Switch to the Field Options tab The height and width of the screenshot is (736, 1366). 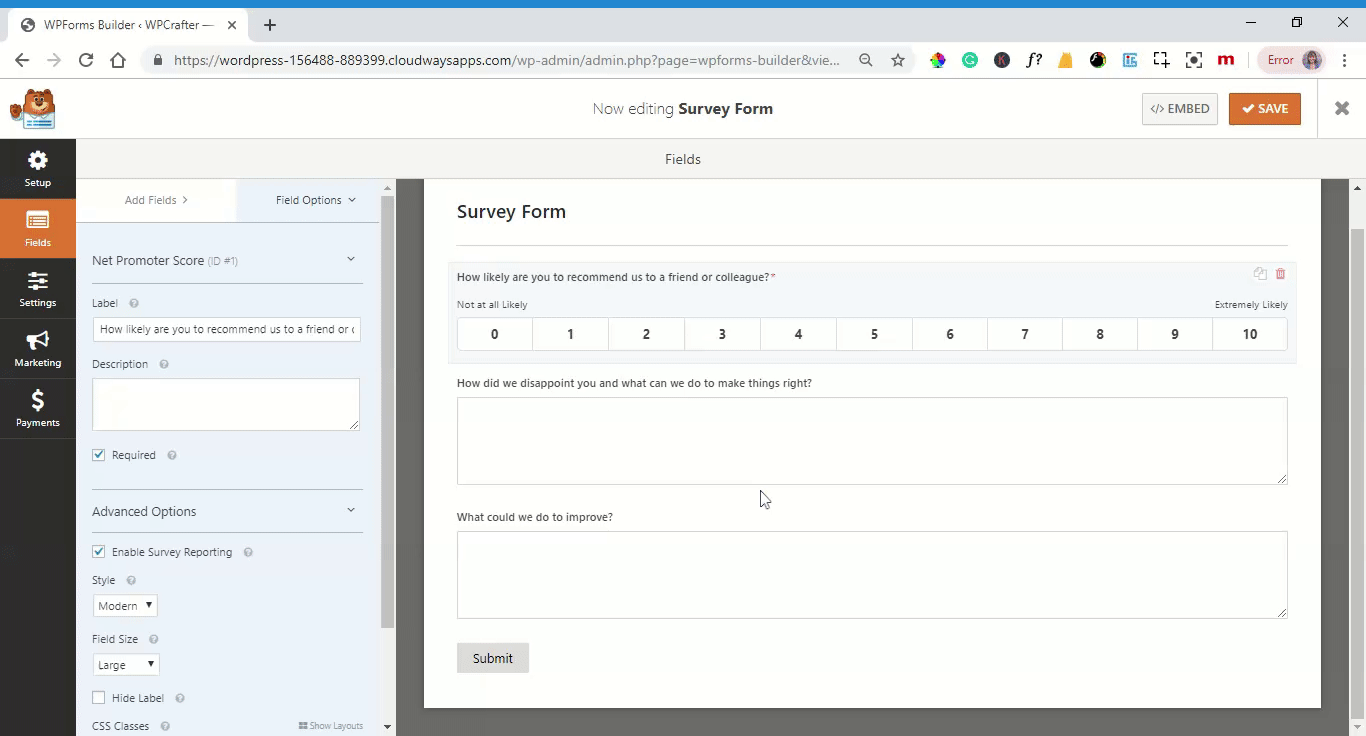(316, 200)
